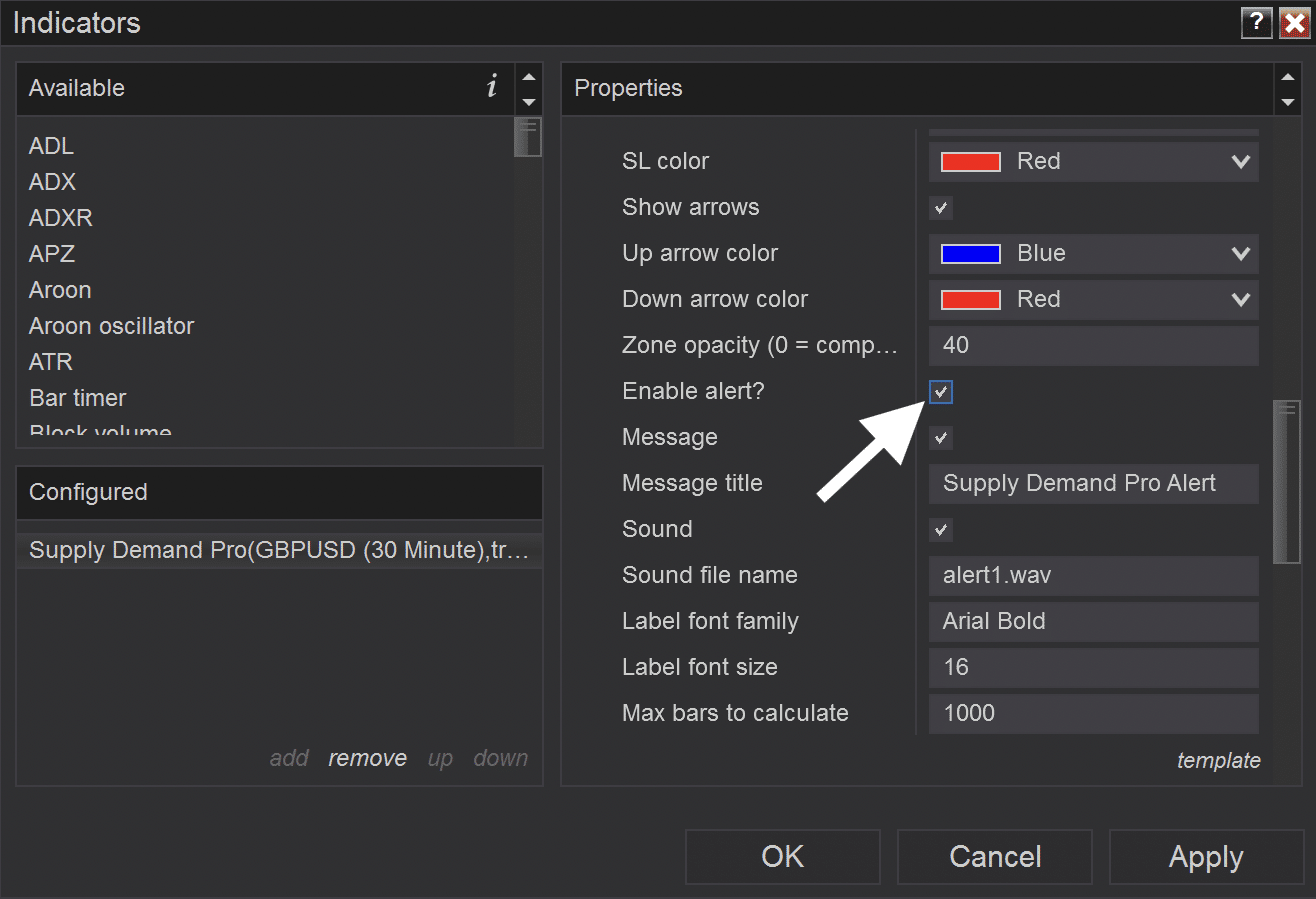Click the Zone opacity label
The width and height of the screenshot is (1316, 899).
(760, 345)
